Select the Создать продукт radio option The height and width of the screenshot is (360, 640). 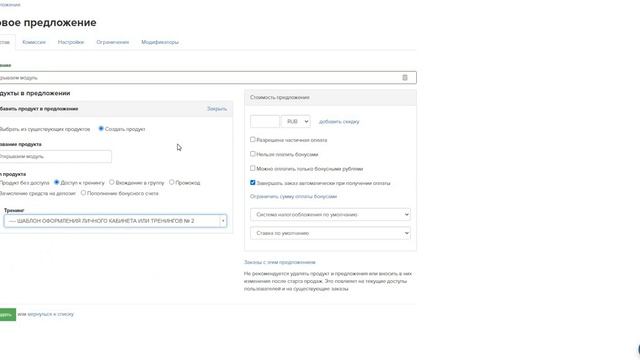(101, 129)
